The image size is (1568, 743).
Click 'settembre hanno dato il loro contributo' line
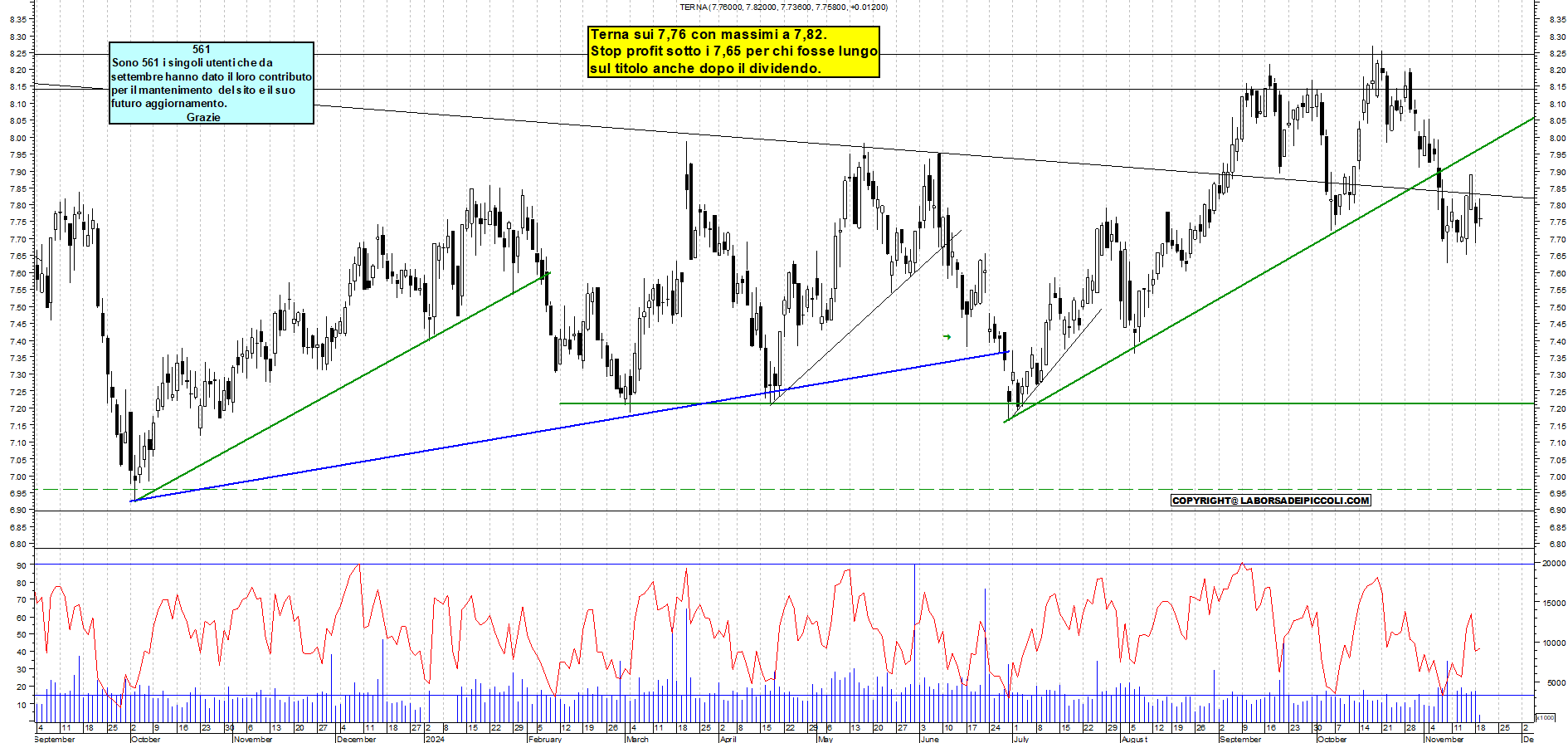[212, 76]
